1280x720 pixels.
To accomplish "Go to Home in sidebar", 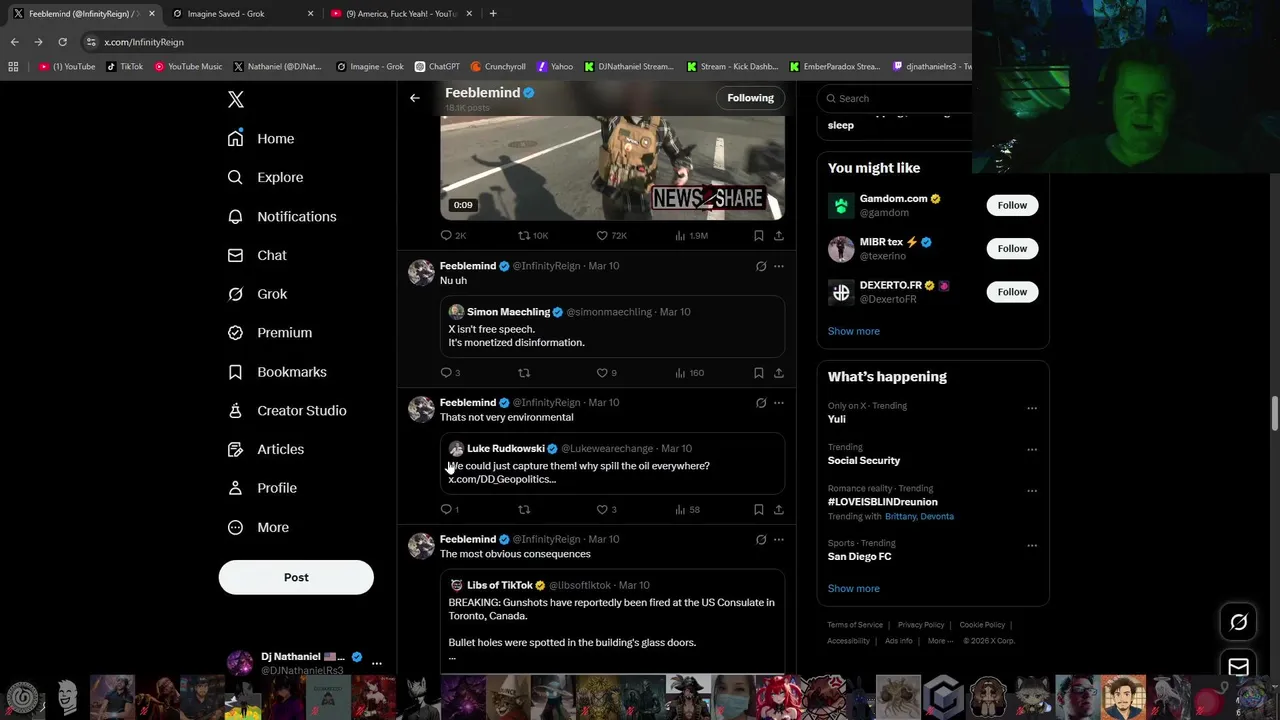I will click(x=261, y=139).
